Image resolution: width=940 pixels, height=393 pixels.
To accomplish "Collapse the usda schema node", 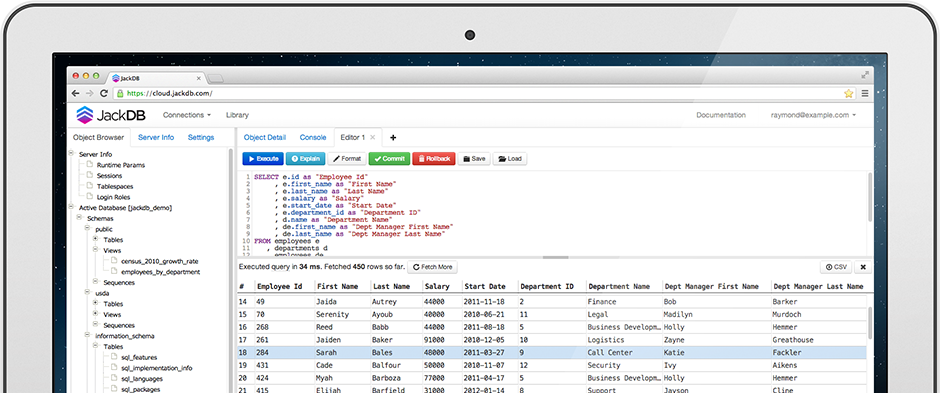I will 88,292.
